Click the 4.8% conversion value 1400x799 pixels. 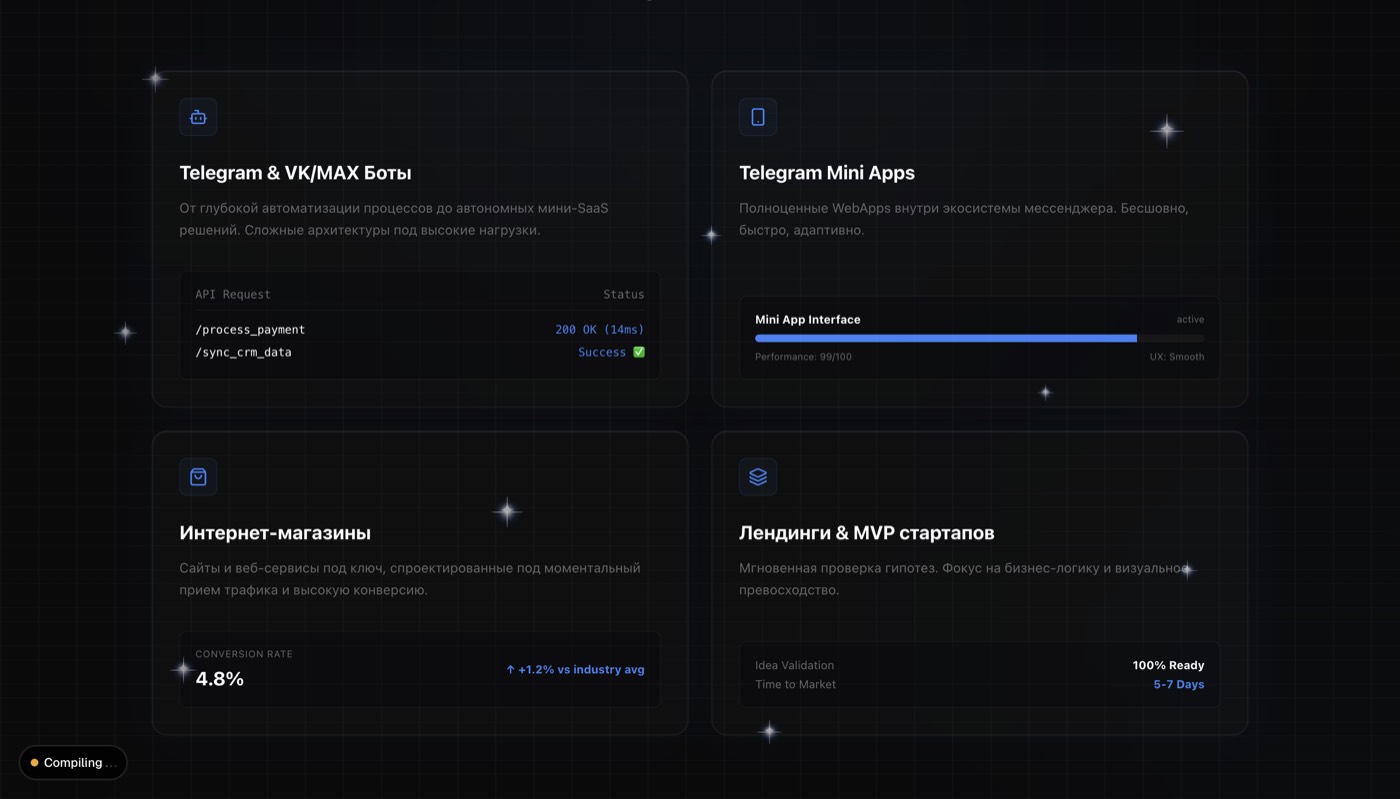[220, 679]
